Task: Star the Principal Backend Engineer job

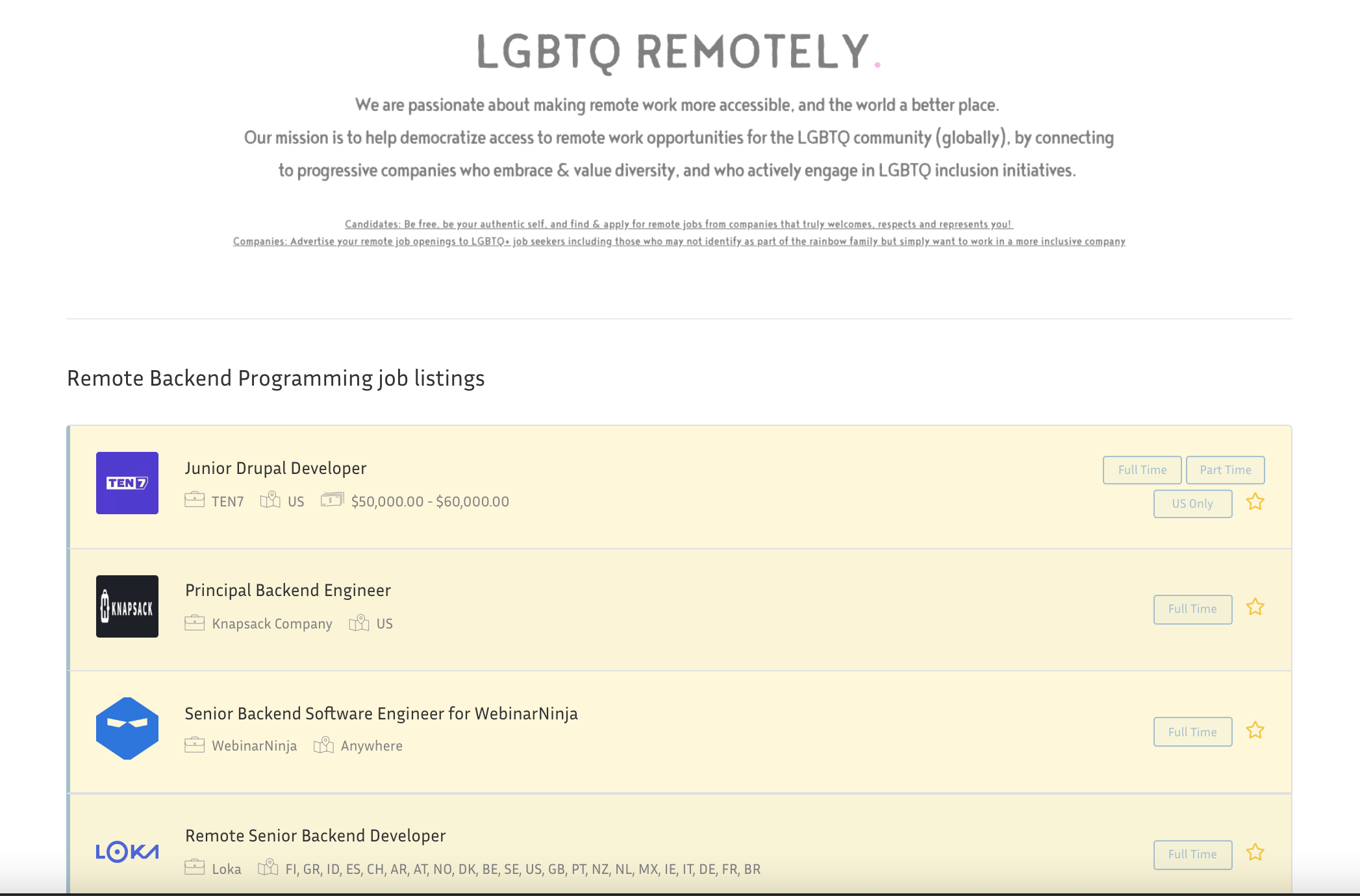Action: tap(1255, 608)
